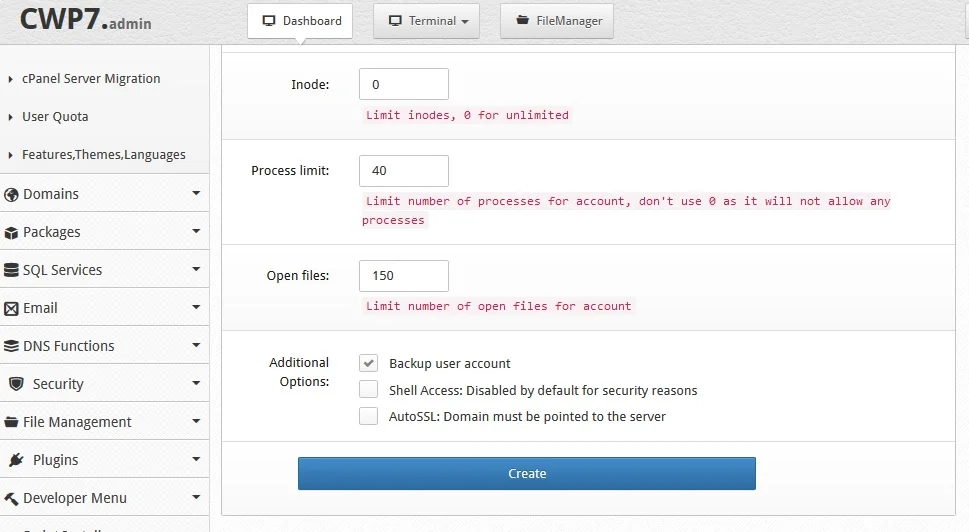The image size is (969, 532).
Task: Click 'Limit number of open files' hint
Action: coord(498,306)
